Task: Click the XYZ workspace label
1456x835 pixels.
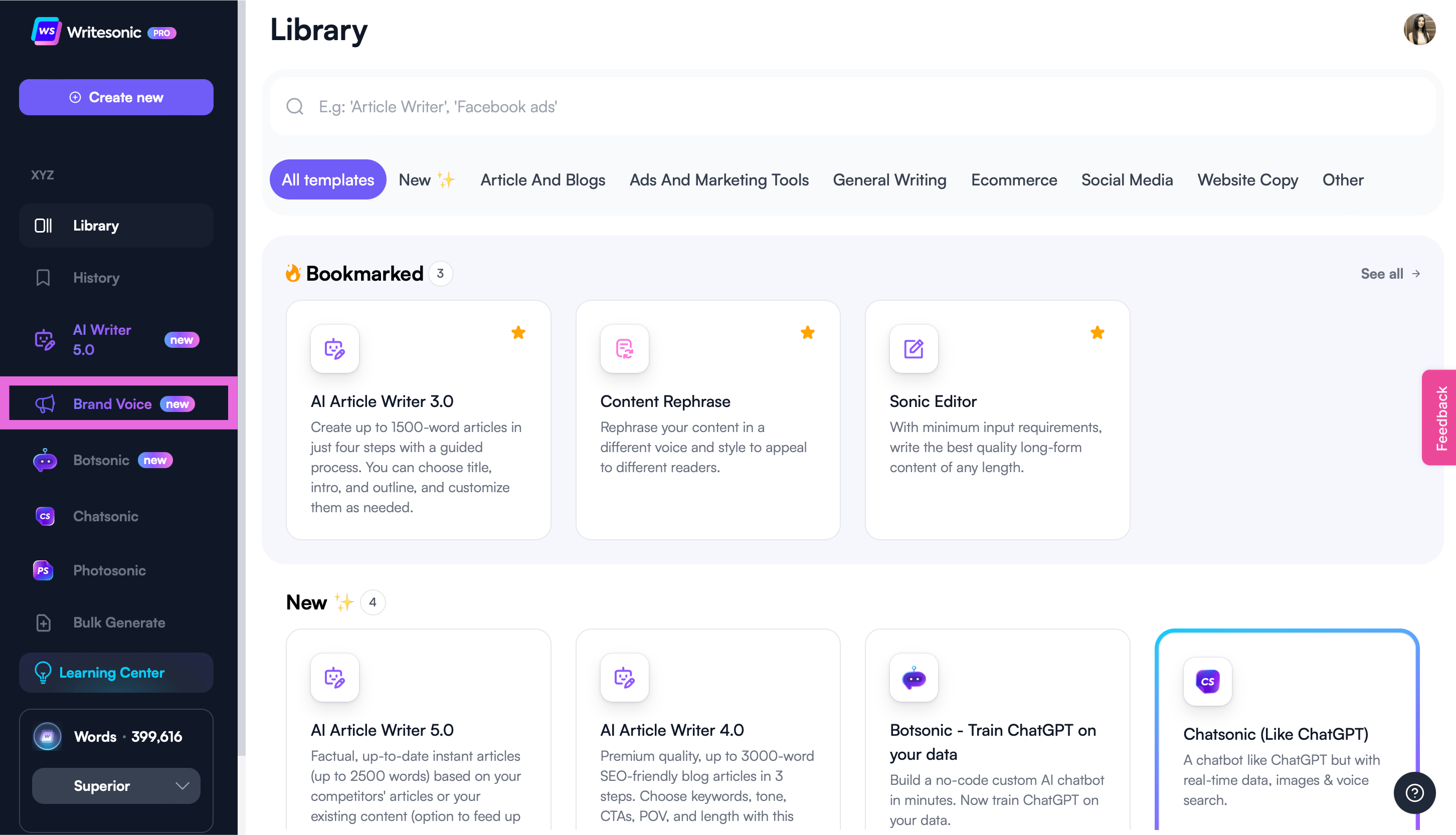Action: click(43, 175)
